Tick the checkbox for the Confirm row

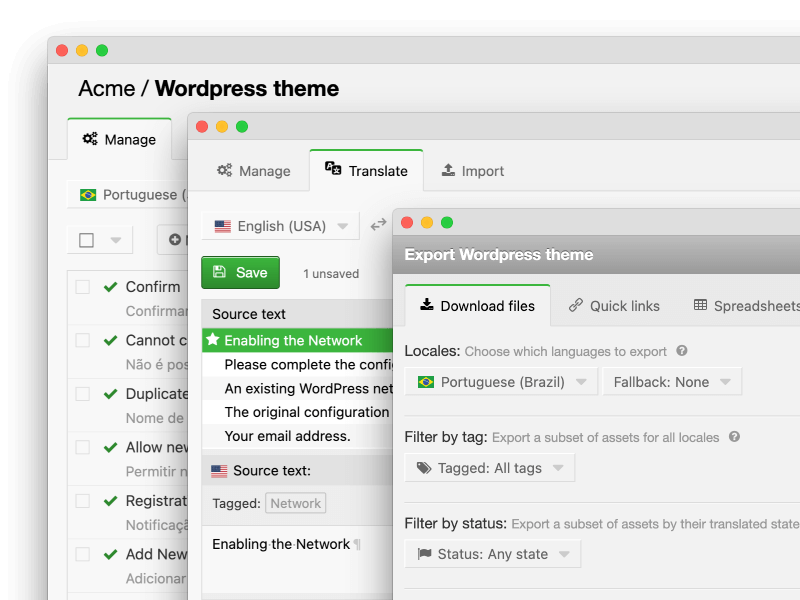83,287
